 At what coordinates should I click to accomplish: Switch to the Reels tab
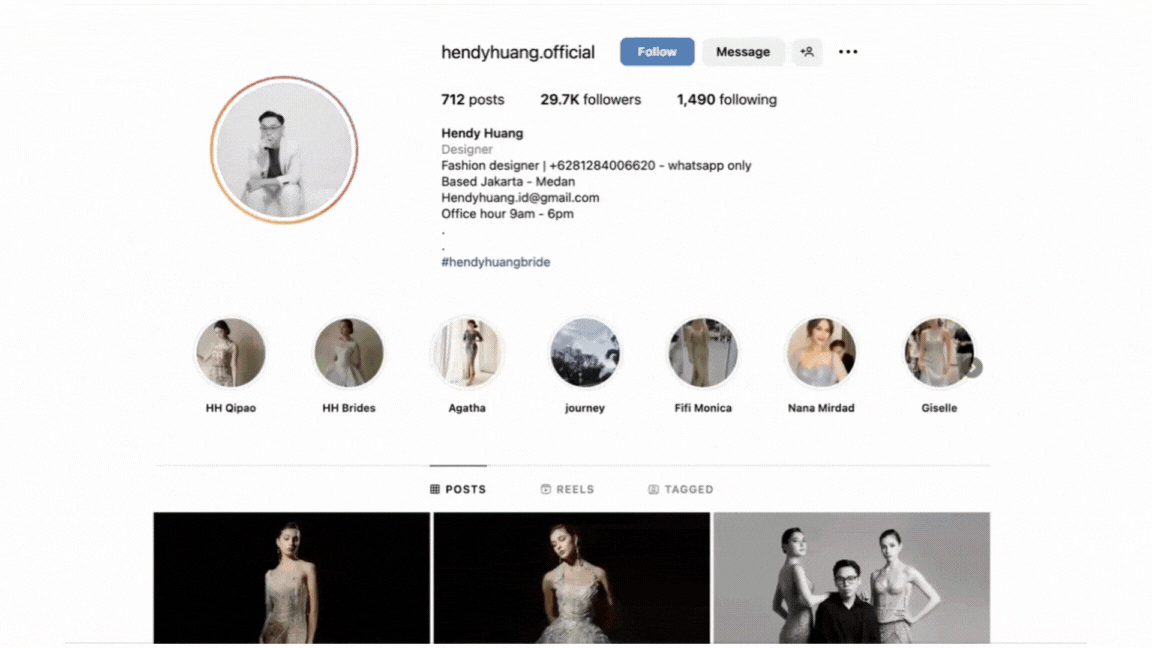[567, 489]
